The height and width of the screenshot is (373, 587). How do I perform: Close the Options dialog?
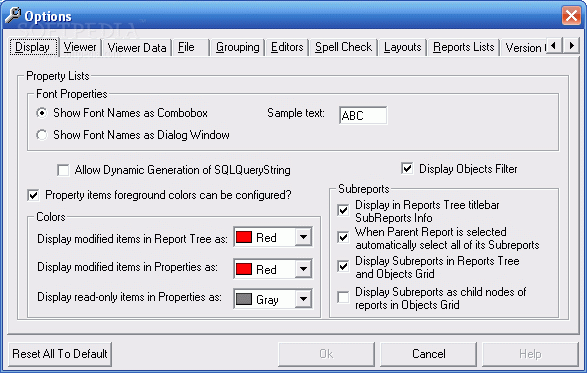click(x=571, y=16)
